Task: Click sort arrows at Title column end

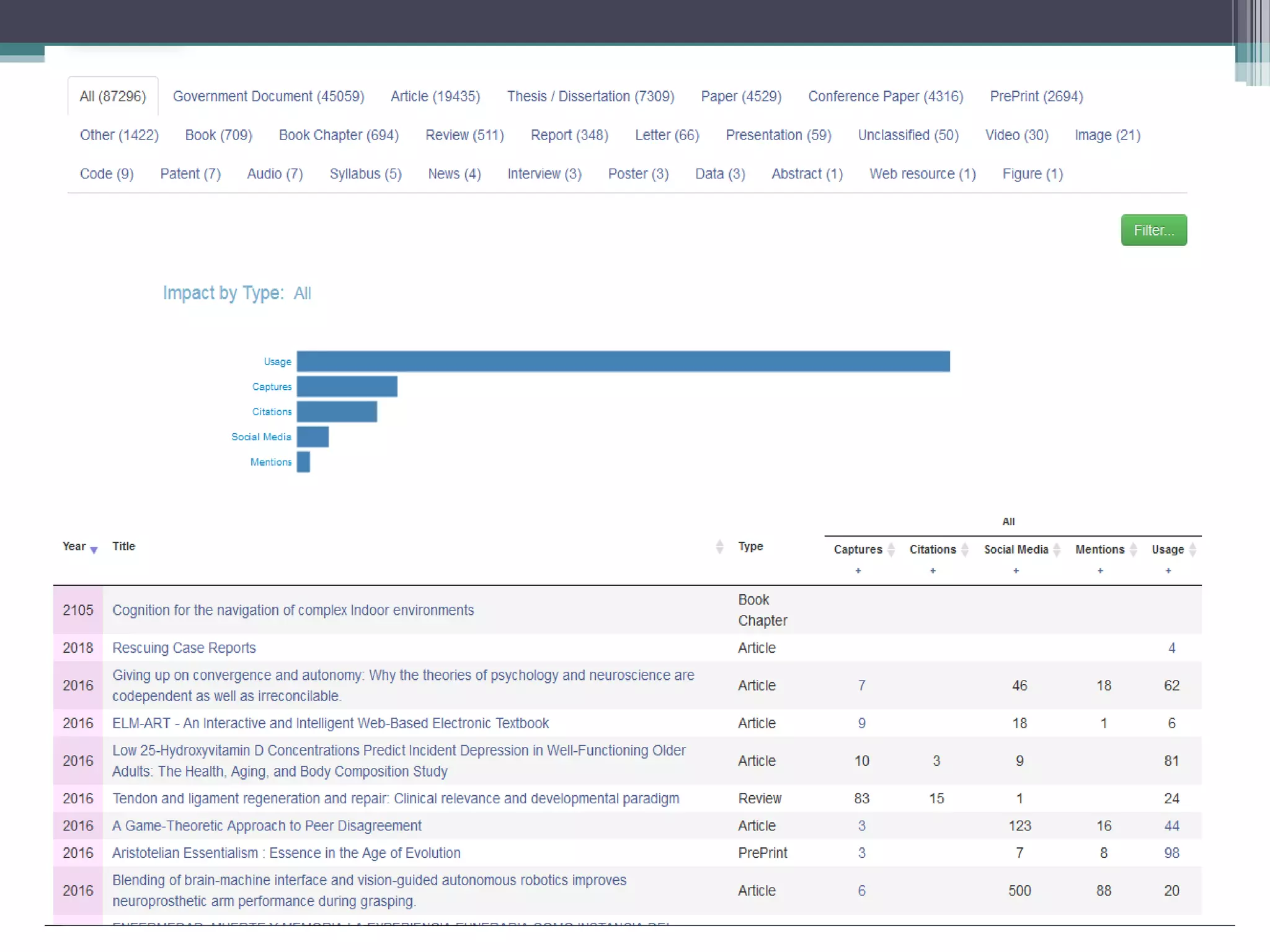Action: [719, 546]
